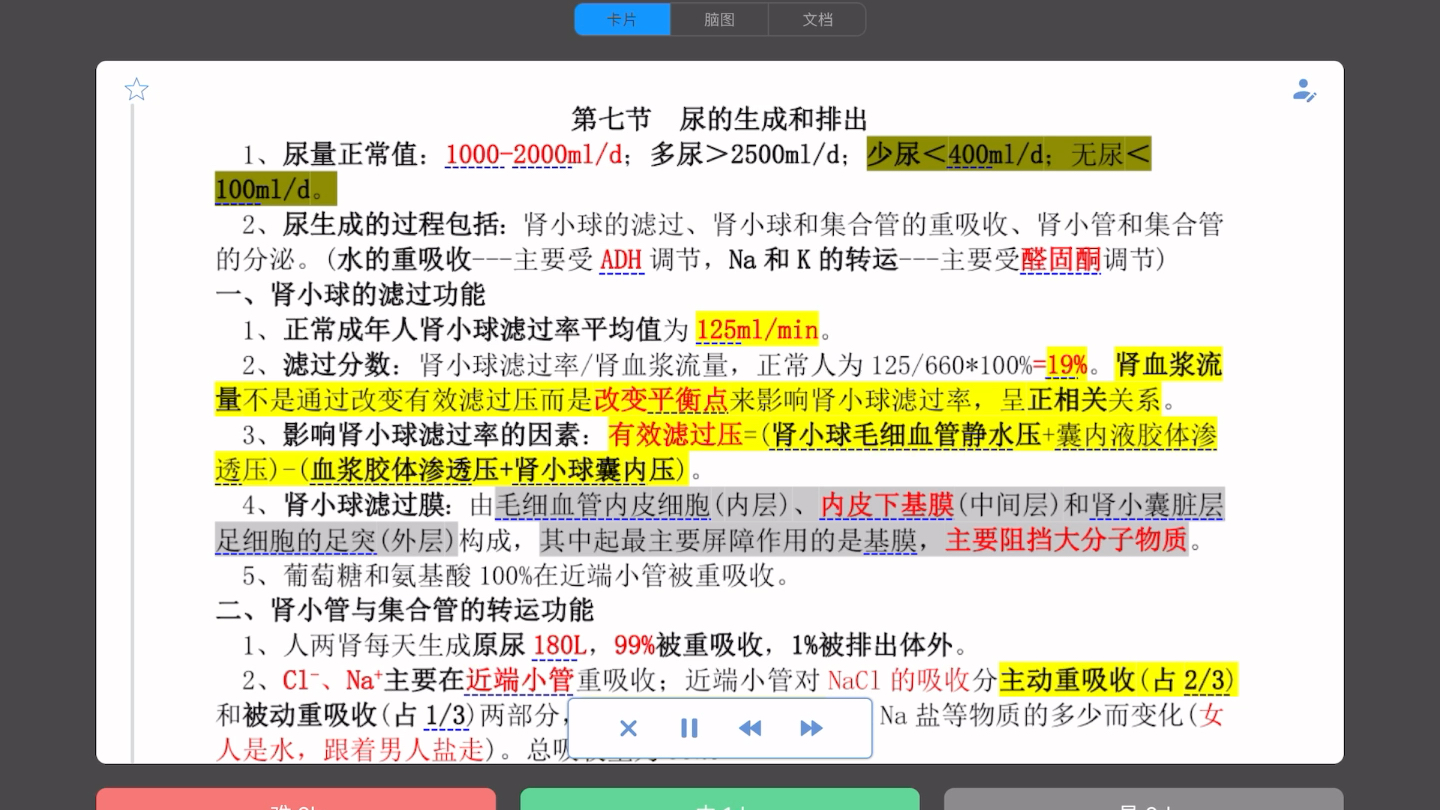Image resolution: width=1440 pixels, height=810 pixels.
Task: Click the red ADH text
Action: pos(621,260)
